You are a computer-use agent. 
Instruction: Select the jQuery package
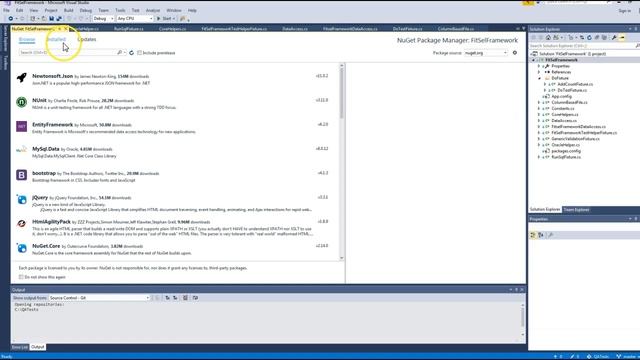click(176, 203)
